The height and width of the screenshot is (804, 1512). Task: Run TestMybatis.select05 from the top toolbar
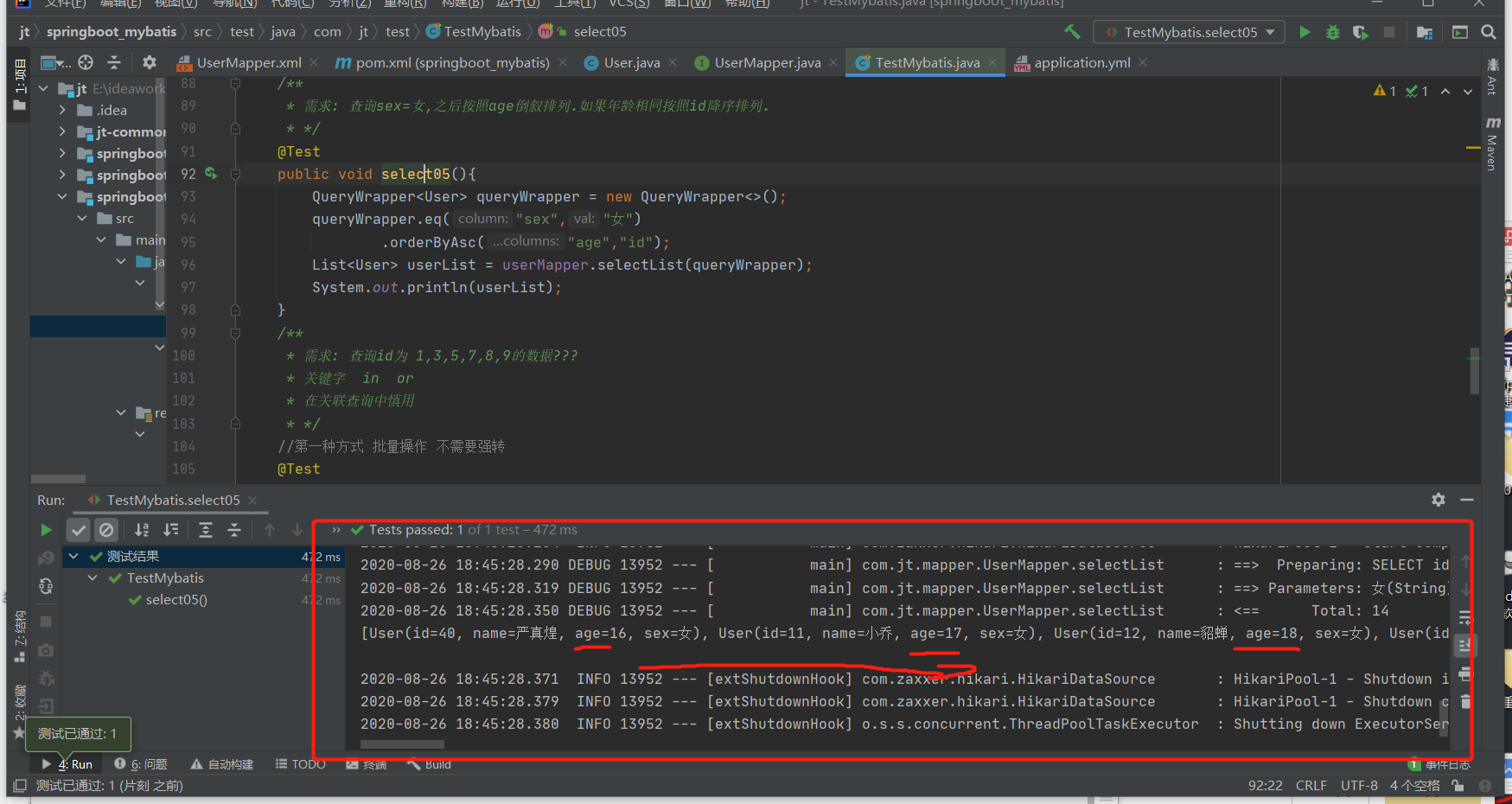click(x=1305, y=32)
